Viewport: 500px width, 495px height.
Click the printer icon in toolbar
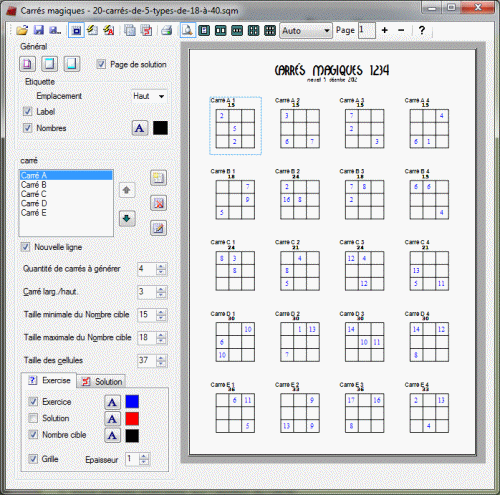(x=167, y=31)
